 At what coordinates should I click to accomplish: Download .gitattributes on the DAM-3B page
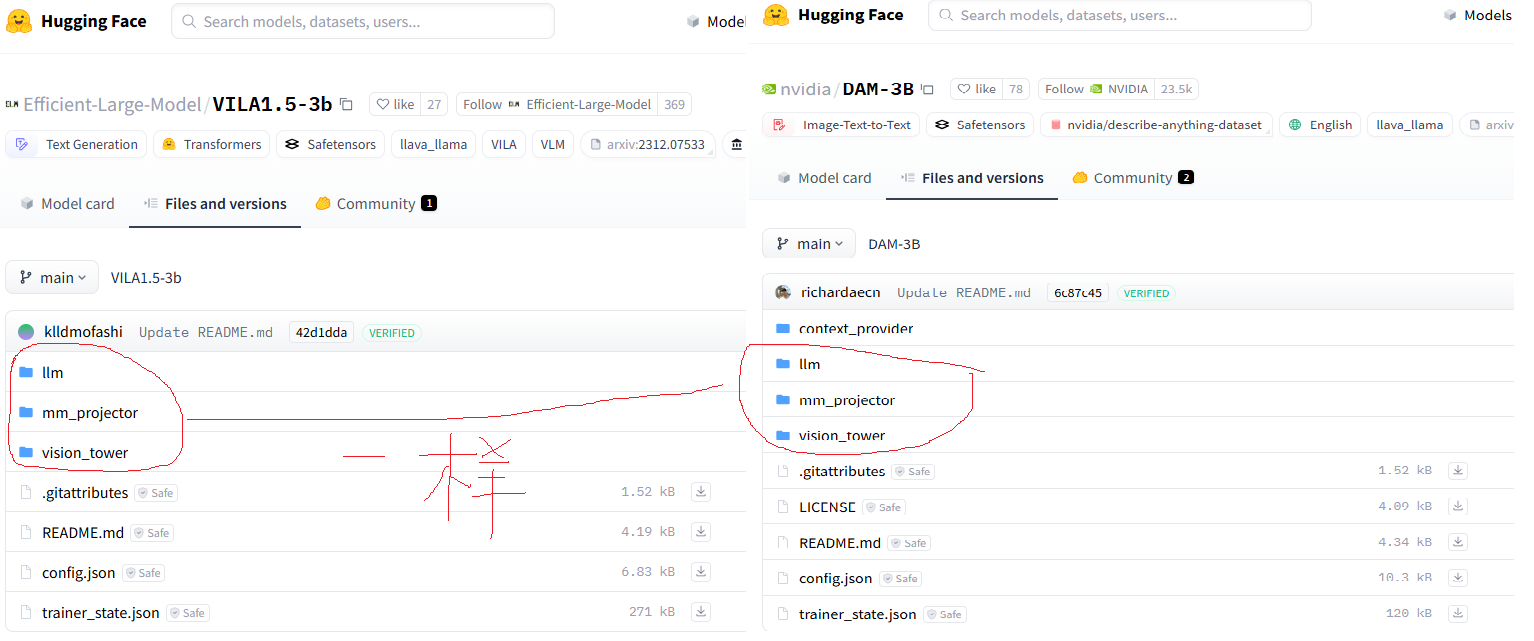1458,470
